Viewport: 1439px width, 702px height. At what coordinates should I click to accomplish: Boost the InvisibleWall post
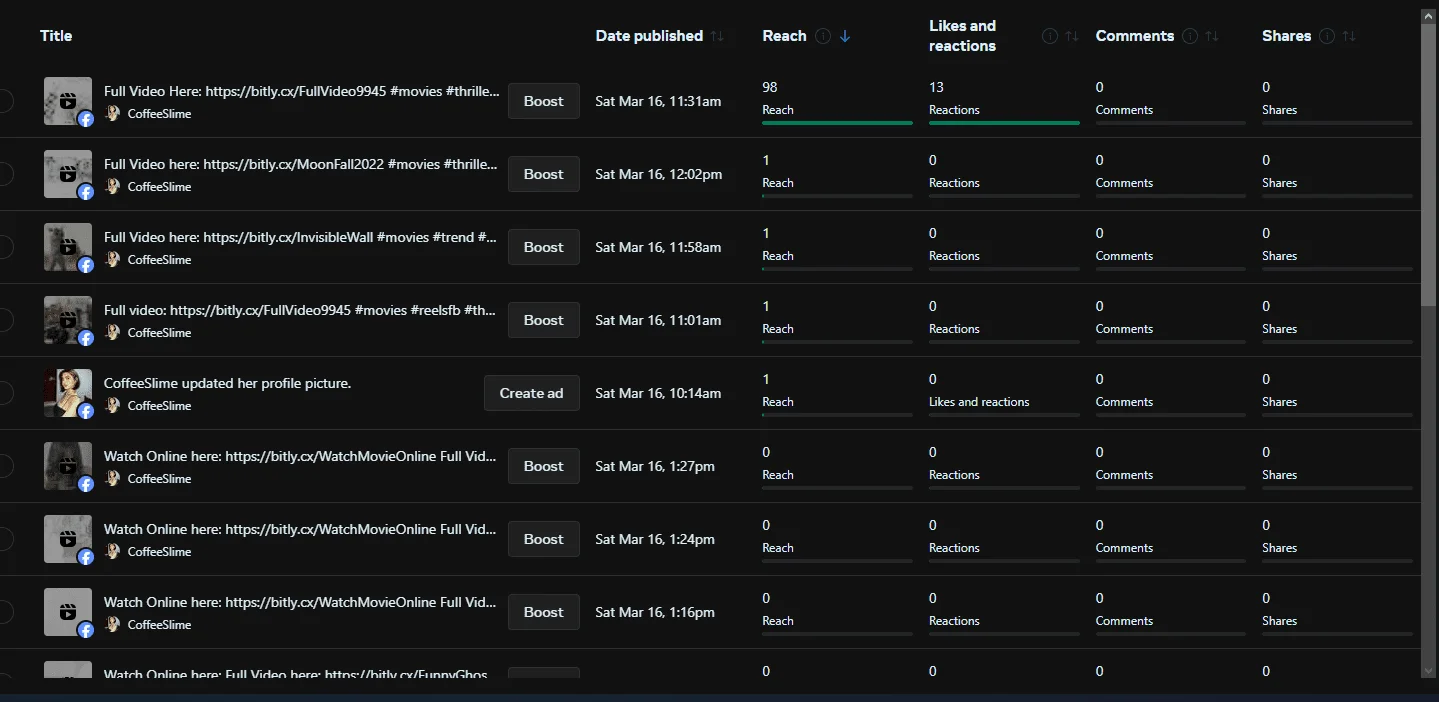click(x=544, y=247)
